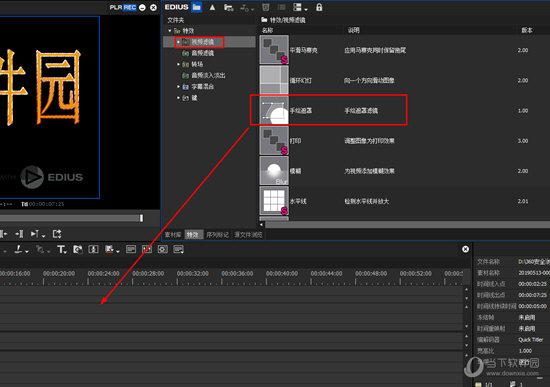Viewport: 550px width, 387px height.
Task: Expand the 字幕混合 tree folder
Action: pyautogui.click(x=179, y=86)
